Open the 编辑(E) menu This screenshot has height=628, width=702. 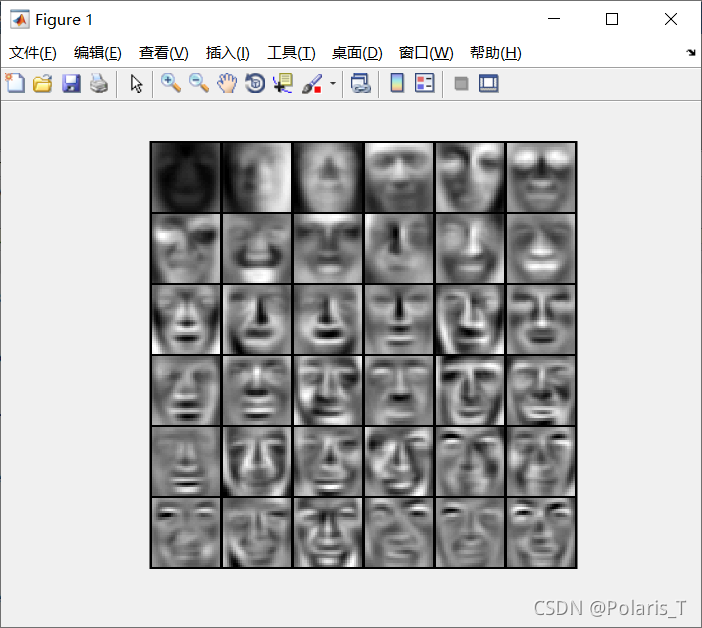[98, 53]
